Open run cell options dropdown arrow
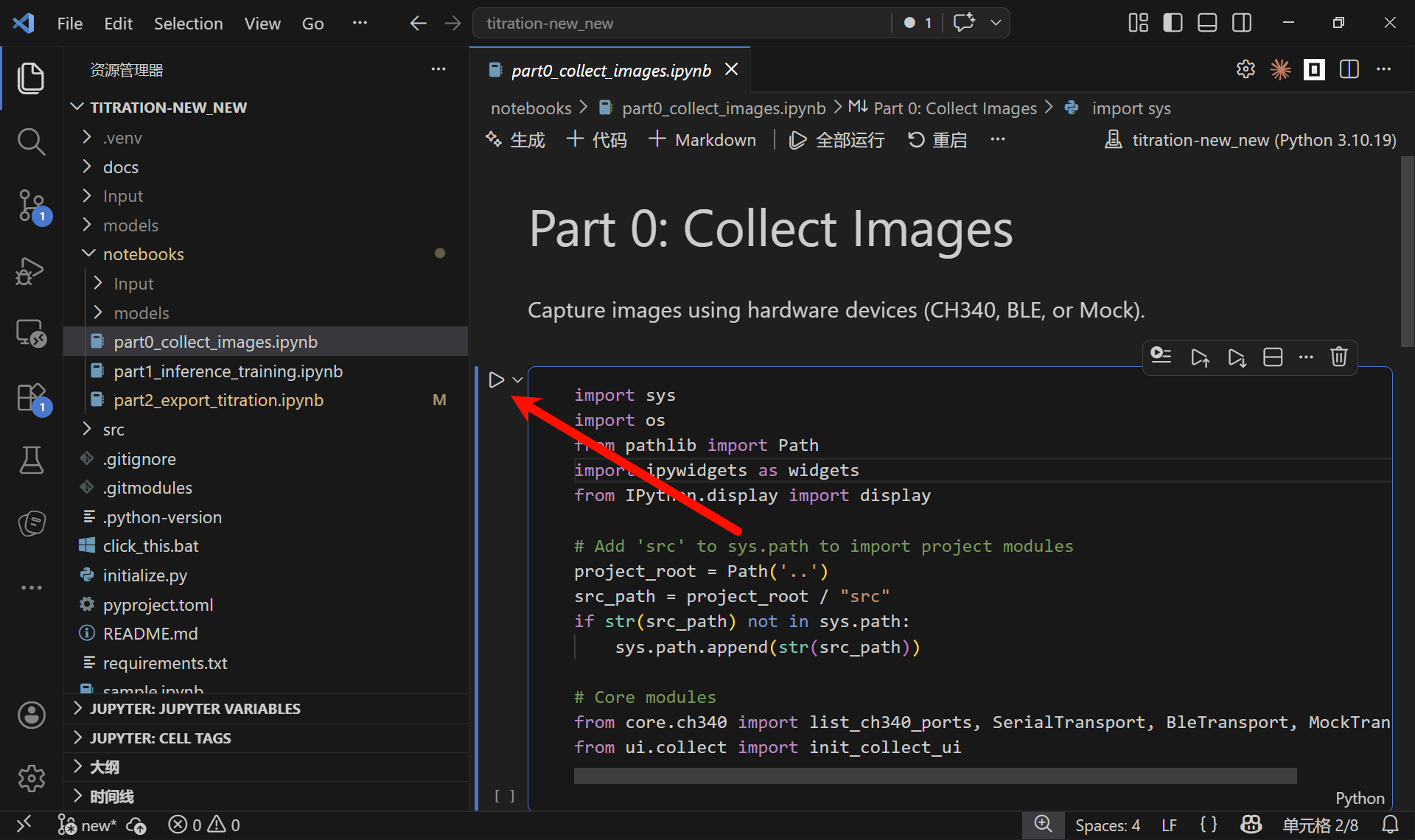Viewport: 1415px width, 840px height. coord(517,380)
